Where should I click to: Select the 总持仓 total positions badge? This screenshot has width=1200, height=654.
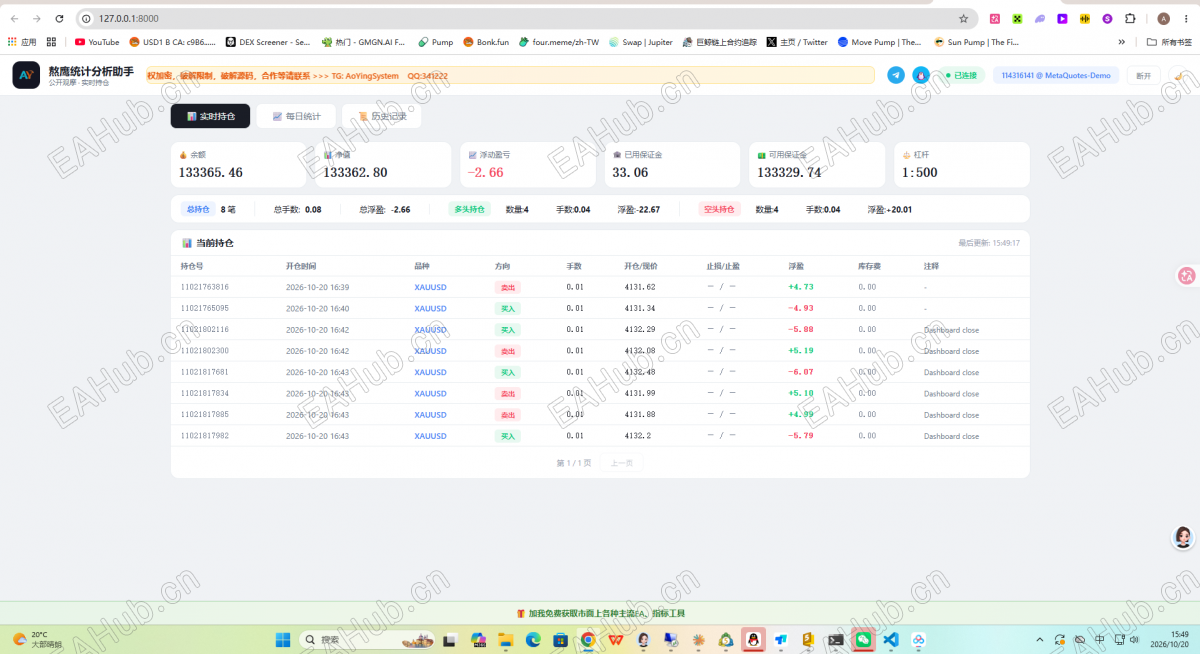tap(198, 209)
